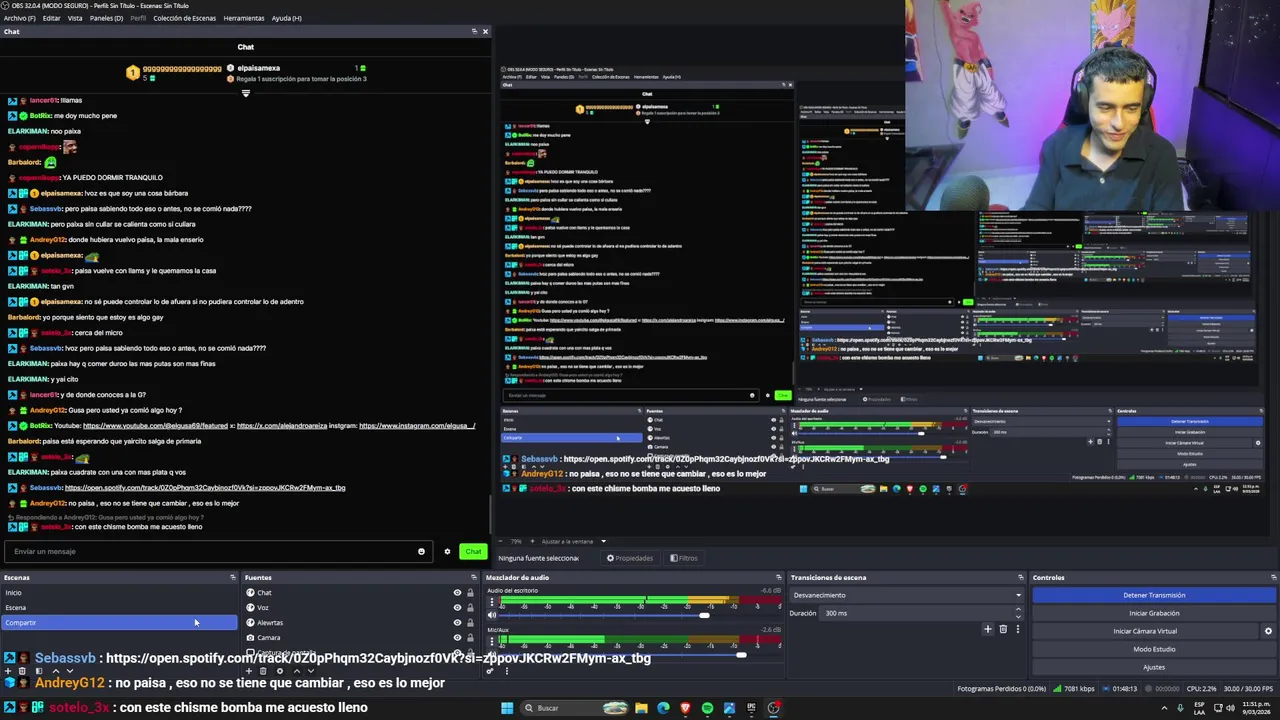Screen dimensions: 1280x720
Task: Open transition options three-dot menu
Action: 1018,629
